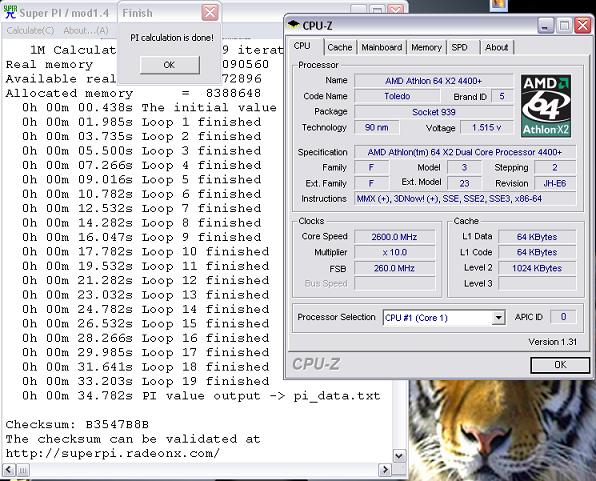This screenshot has width=596, height=481.
Task: Click the empty Level 3 cache field
Action: coord(537,283)
